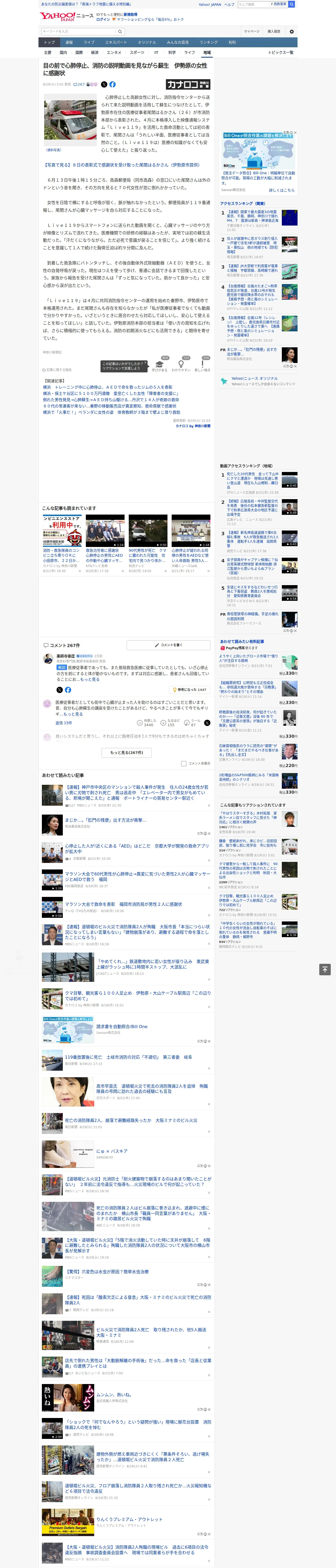Screen dimensions: 336x1568
Task: Open the オリジナル main tab
Action: click(x=147, y=43)
